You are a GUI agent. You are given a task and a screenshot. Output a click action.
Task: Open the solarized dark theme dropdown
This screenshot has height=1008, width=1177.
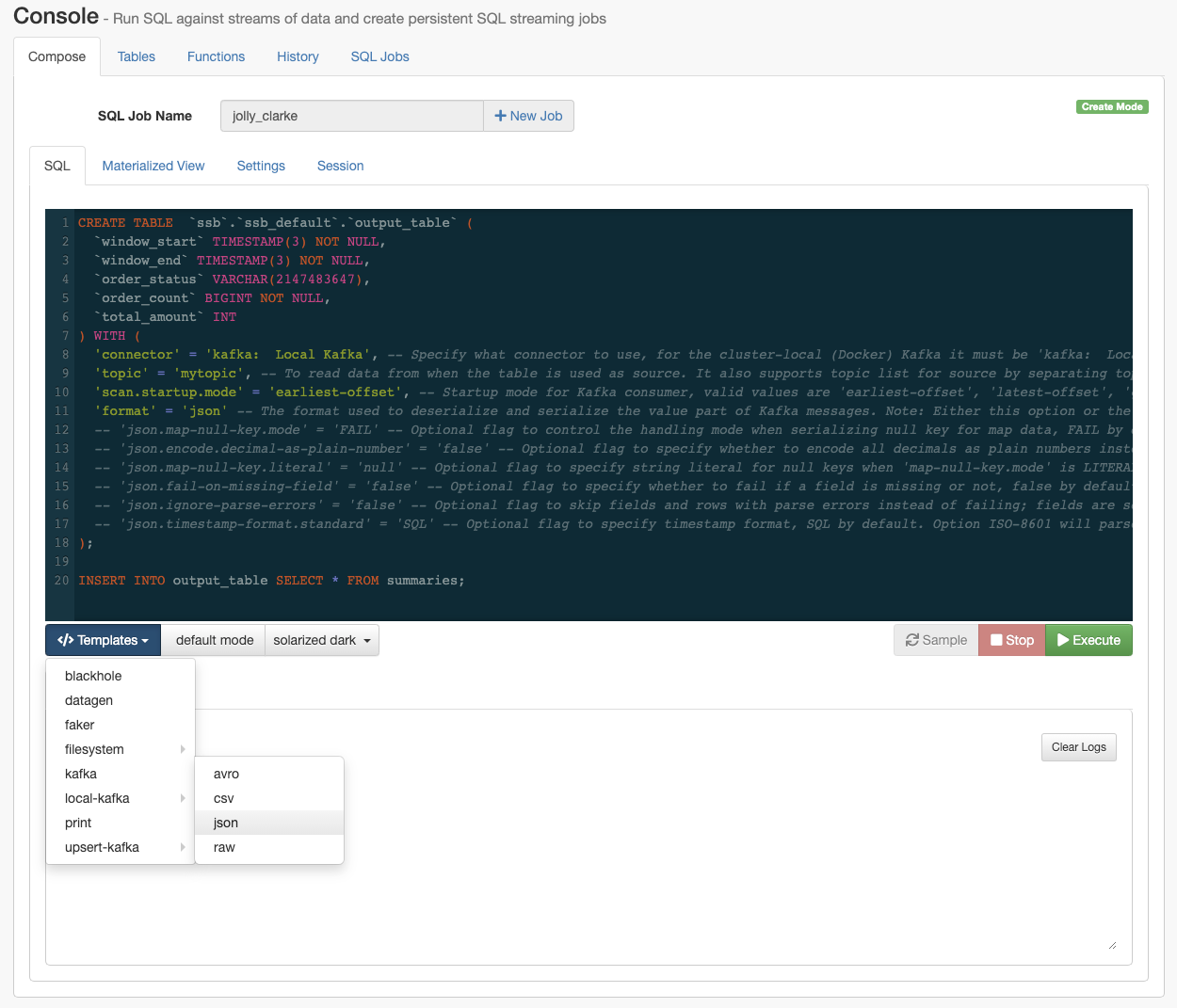click(322, 640)
